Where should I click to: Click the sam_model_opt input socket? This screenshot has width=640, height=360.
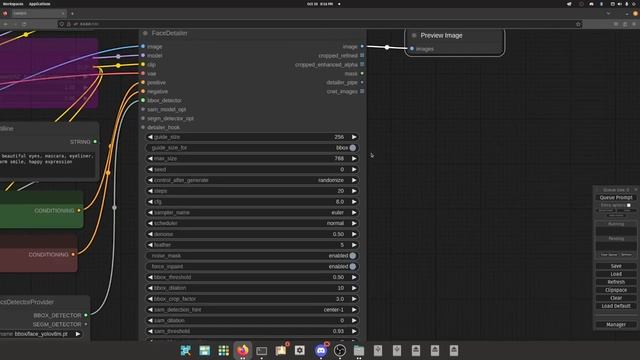(x=143, y=109)
